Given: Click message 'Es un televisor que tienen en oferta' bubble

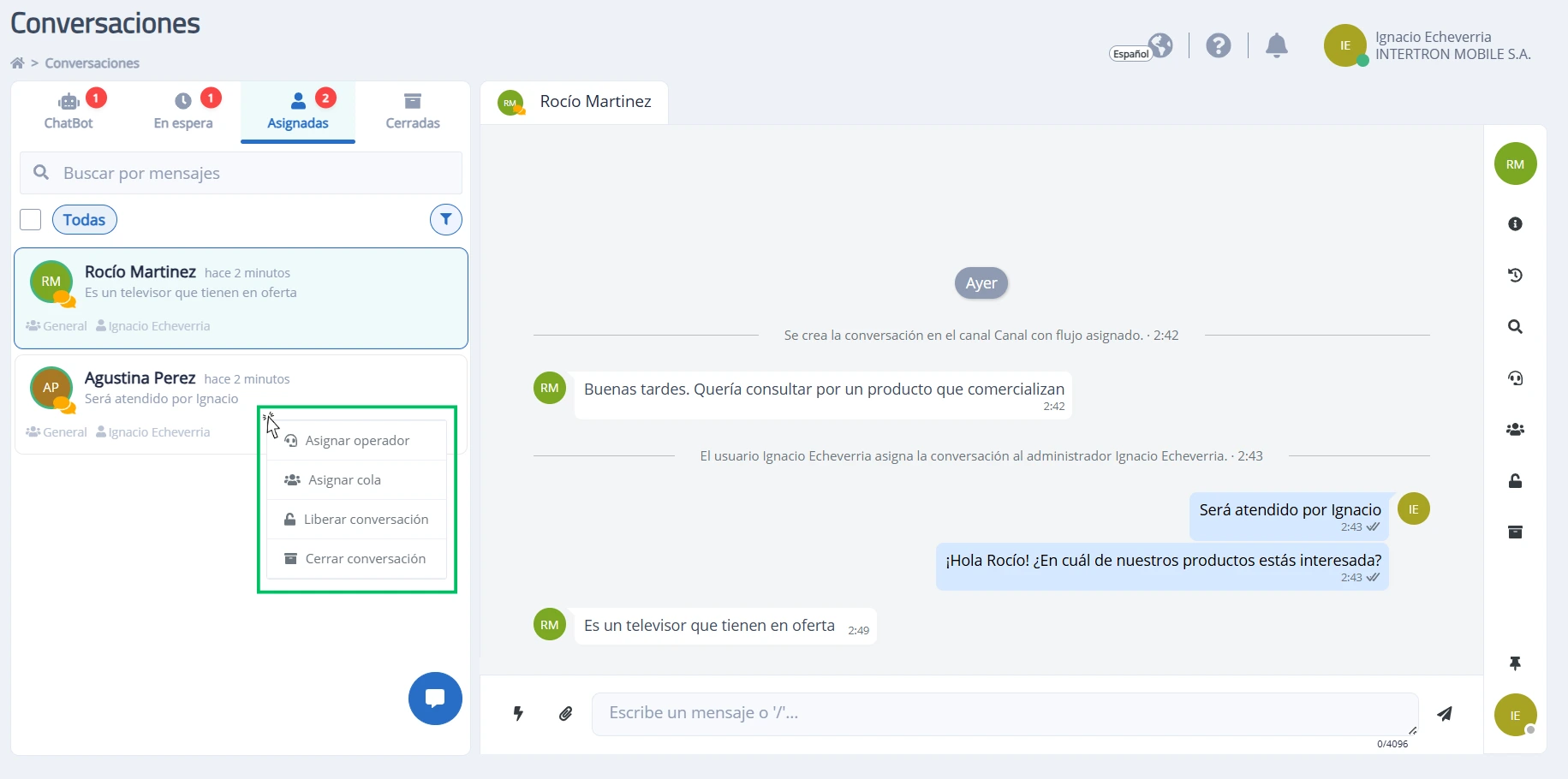Looking at the screenshot, I should [725, 626].
